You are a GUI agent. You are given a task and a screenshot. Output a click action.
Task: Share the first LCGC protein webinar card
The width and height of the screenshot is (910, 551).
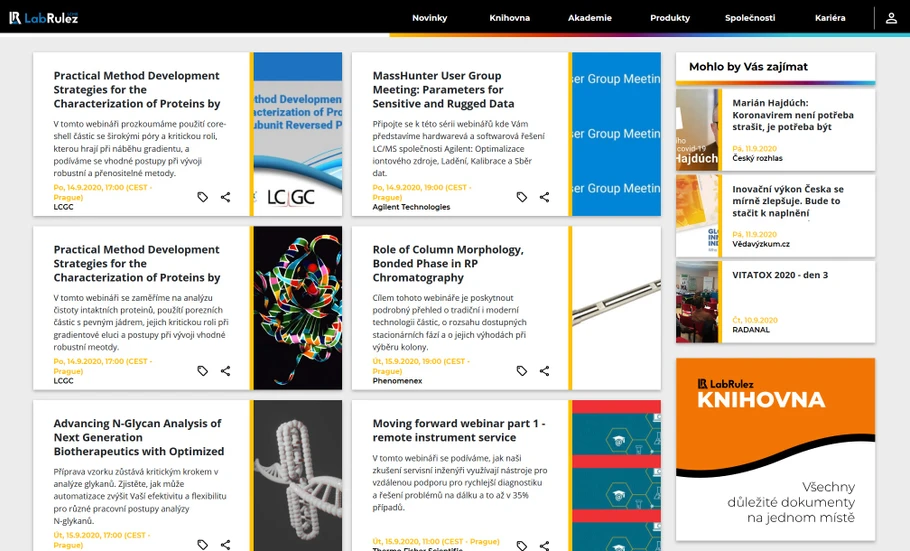point(225,197)
